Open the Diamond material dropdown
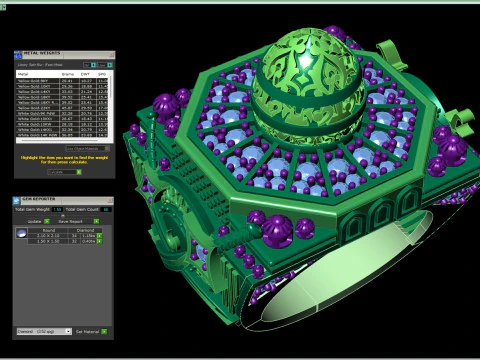480x360 pixels. 44,331
